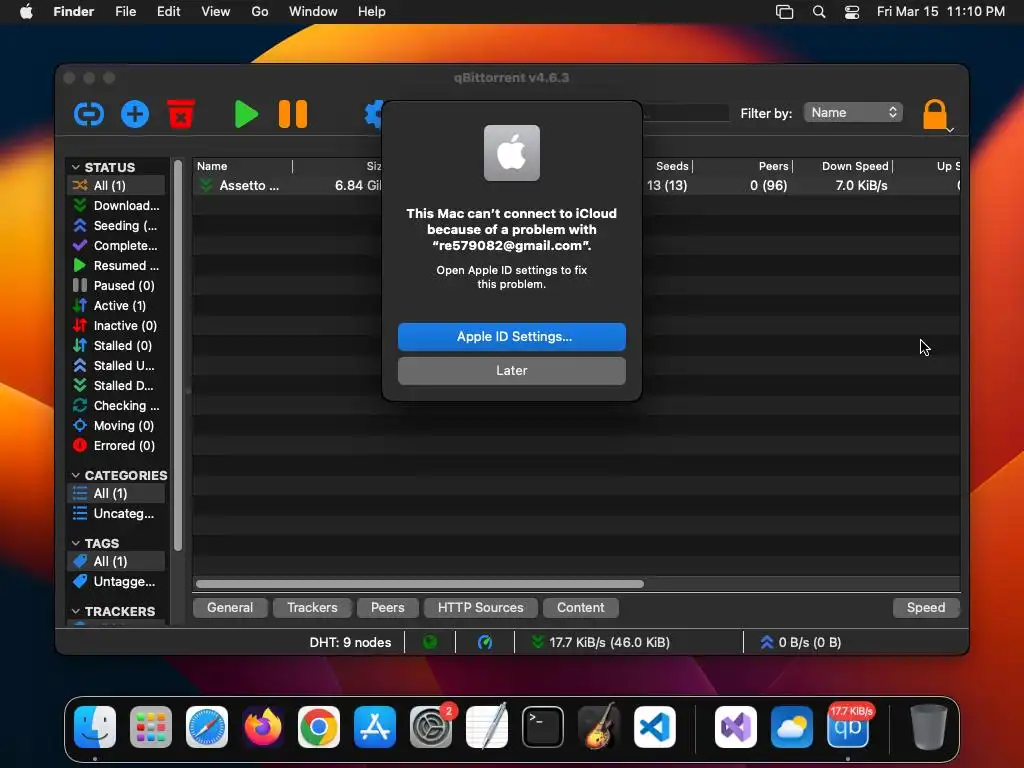This screenshot has width=1024, height=768.
Task: Sort by the Down Speed column header
Action: click(x=842, y=167)
